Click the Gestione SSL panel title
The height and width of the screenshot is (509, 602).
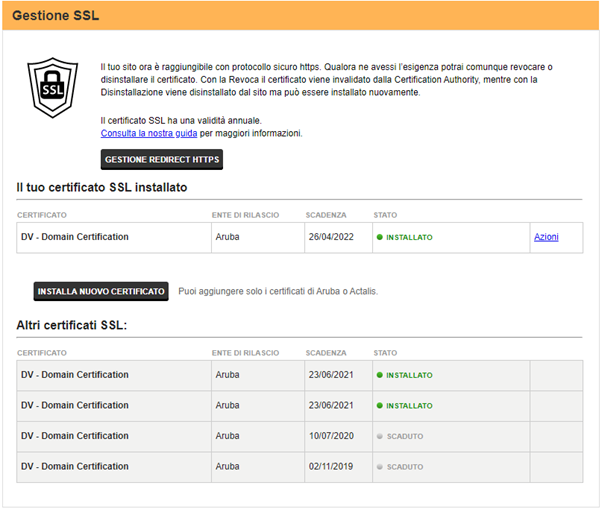click(x=55, y=17)
